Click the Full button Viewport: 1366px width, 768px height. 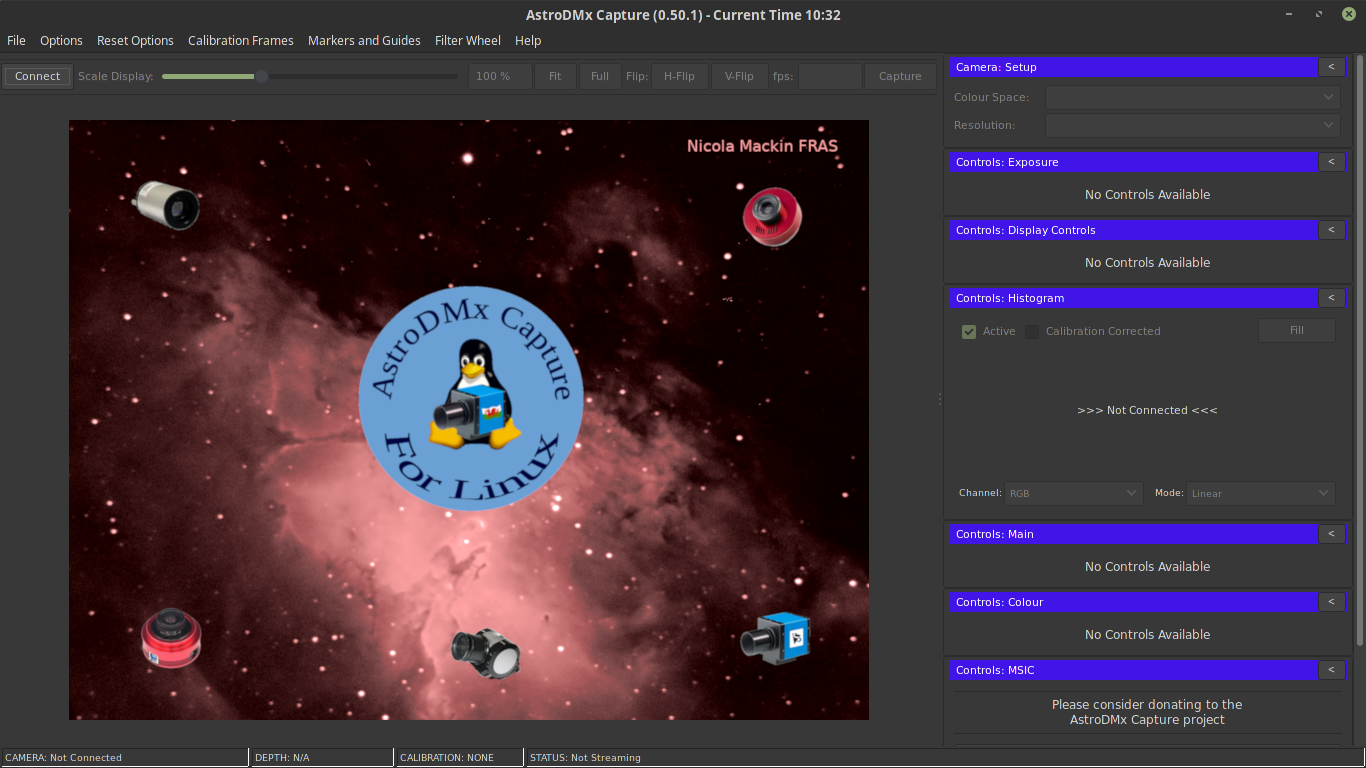tap(600, 76)
